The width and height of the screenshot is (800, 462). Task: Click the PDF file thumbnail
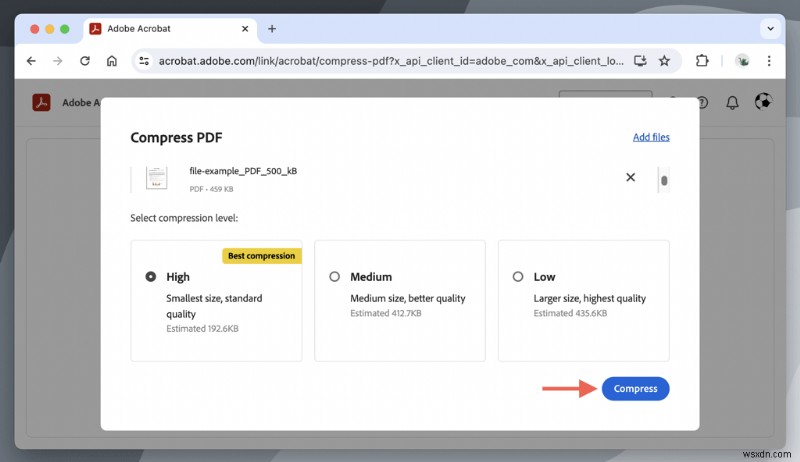tap(157, 177)
